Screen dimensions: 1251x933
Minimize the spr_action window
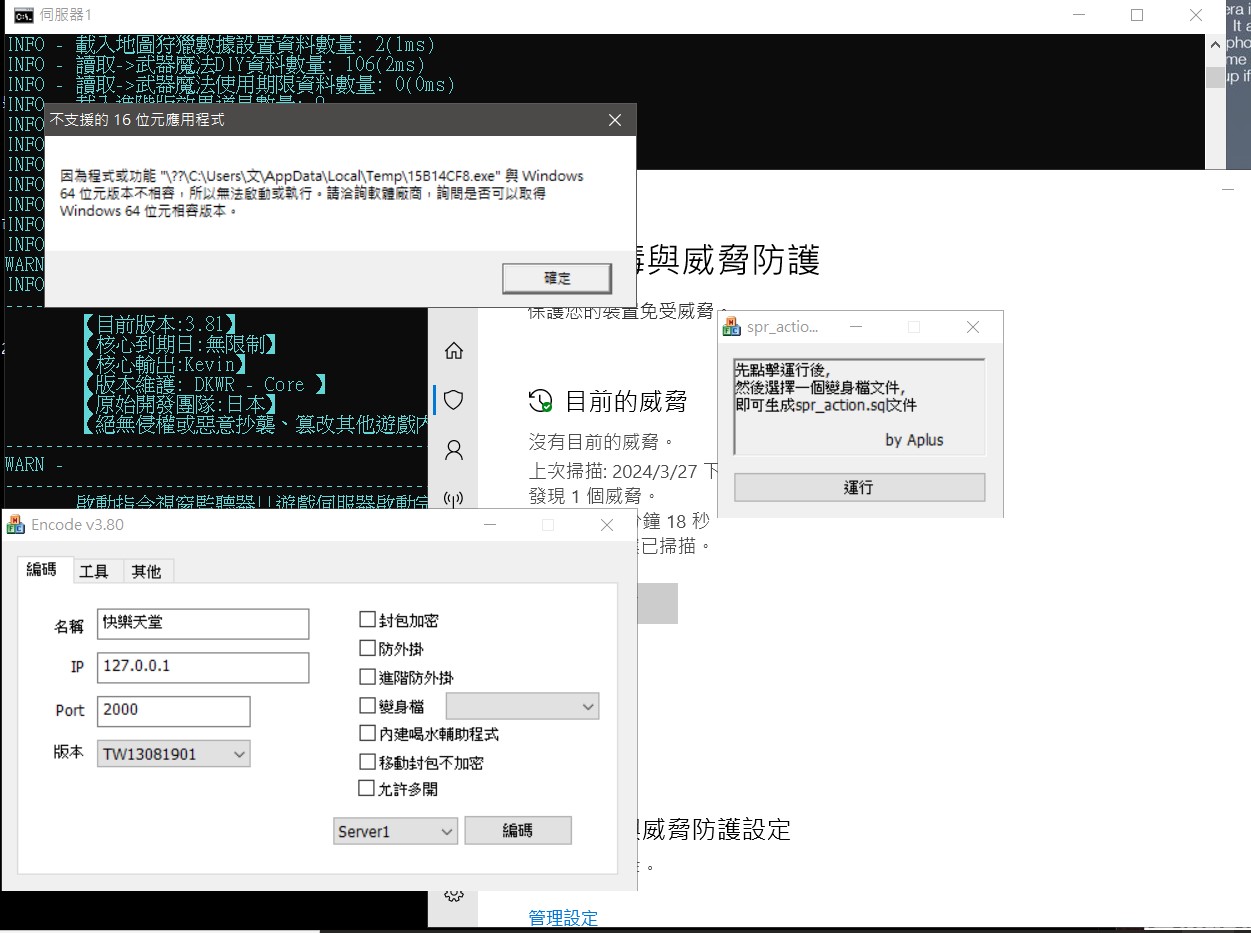857,327
